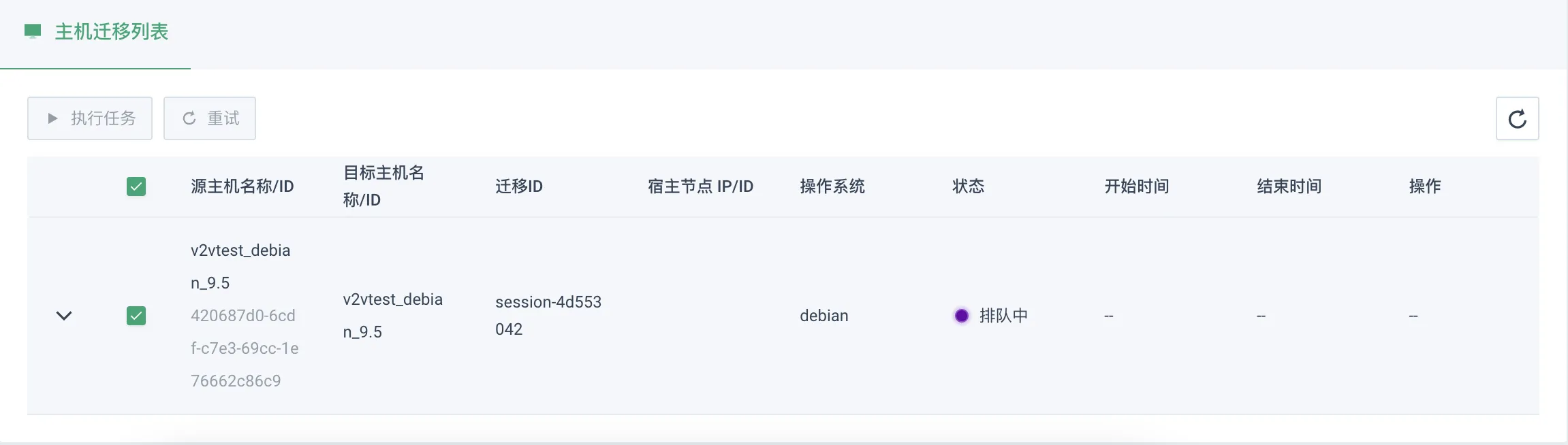
Task: Toggle the select-all checkbox in table header
Action: pos(136,186)
